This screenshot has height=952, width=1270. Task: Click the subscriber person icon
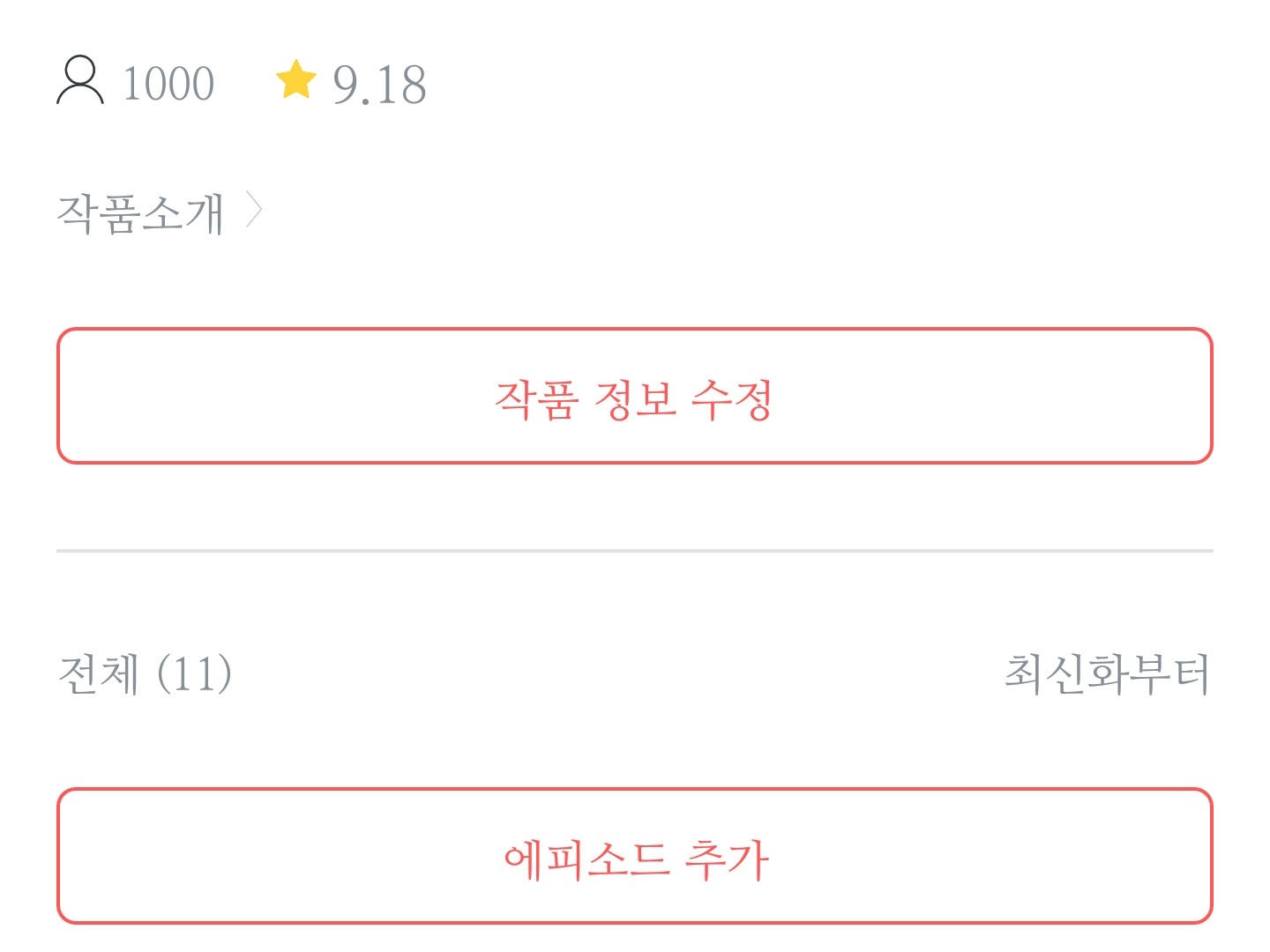pyautogui.click(x=80, y=81)
